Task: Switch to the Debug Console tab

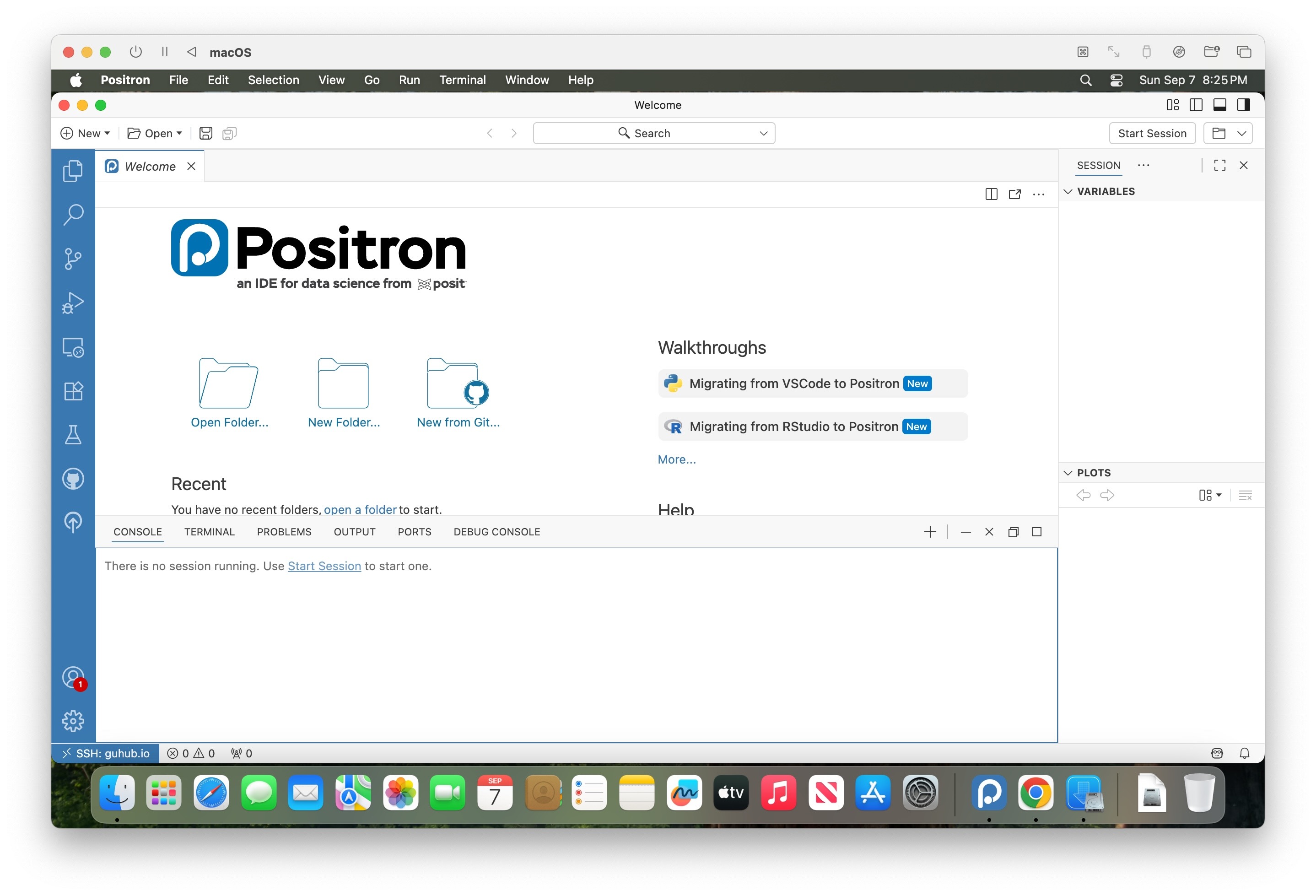Action: coord(496,532)
